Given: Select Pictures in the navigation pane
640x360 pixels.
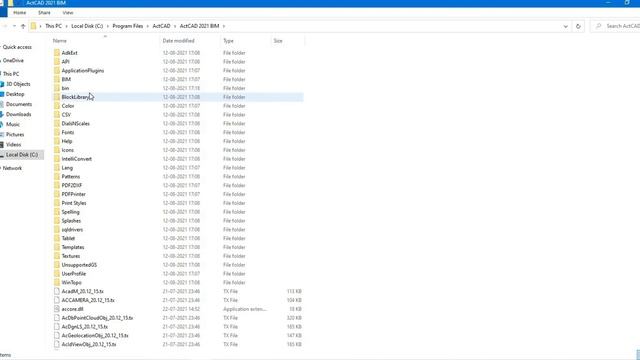Looking at the screenshot, I should (15, 135).
